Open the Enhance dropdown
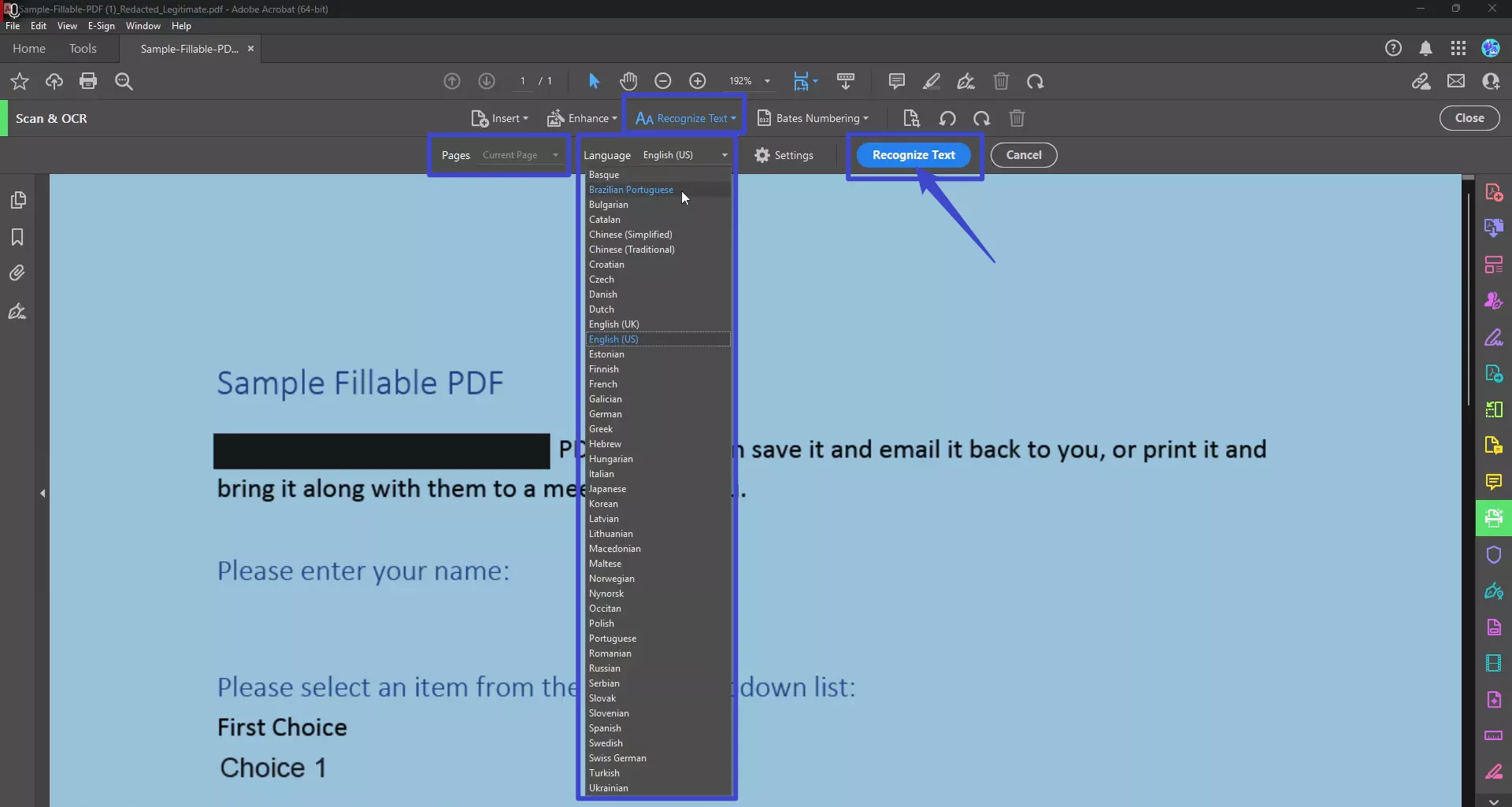Image resolution: width=1512 pixels, height=807 pixels. [582, 118]
